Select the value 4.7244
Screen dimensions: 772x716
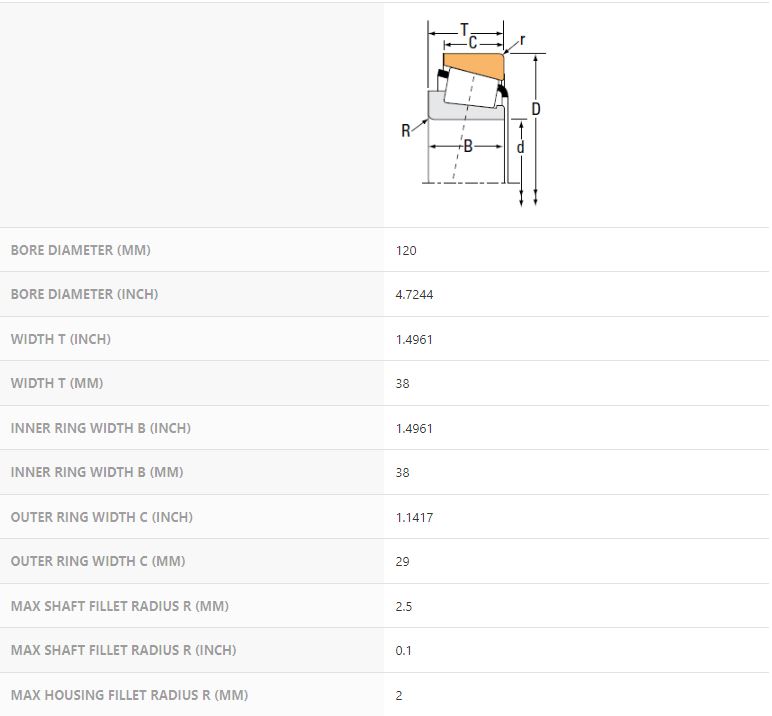414,295
